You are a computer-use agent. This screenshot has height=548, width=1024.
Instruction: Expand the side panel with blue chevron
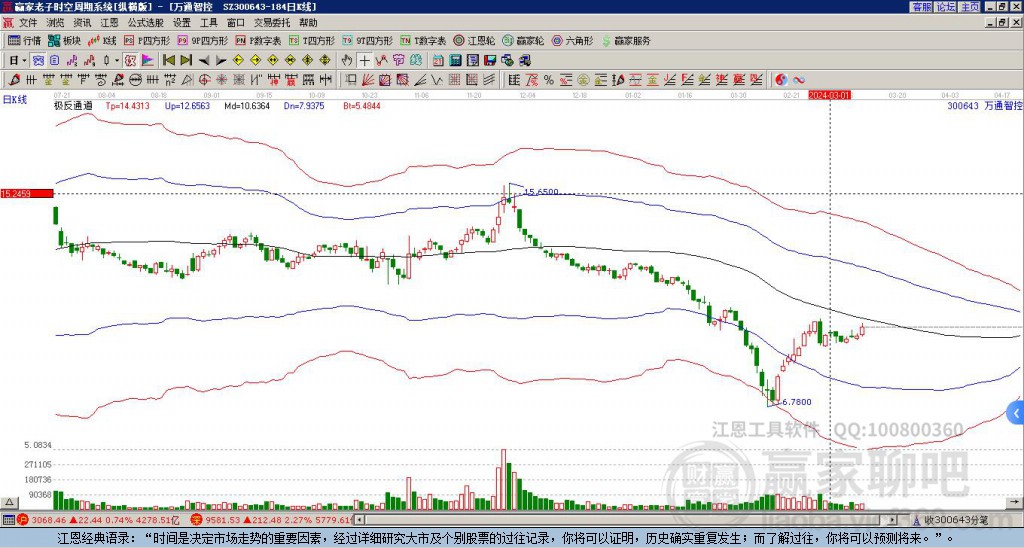pyautogui.click(x=1016, y=413)
